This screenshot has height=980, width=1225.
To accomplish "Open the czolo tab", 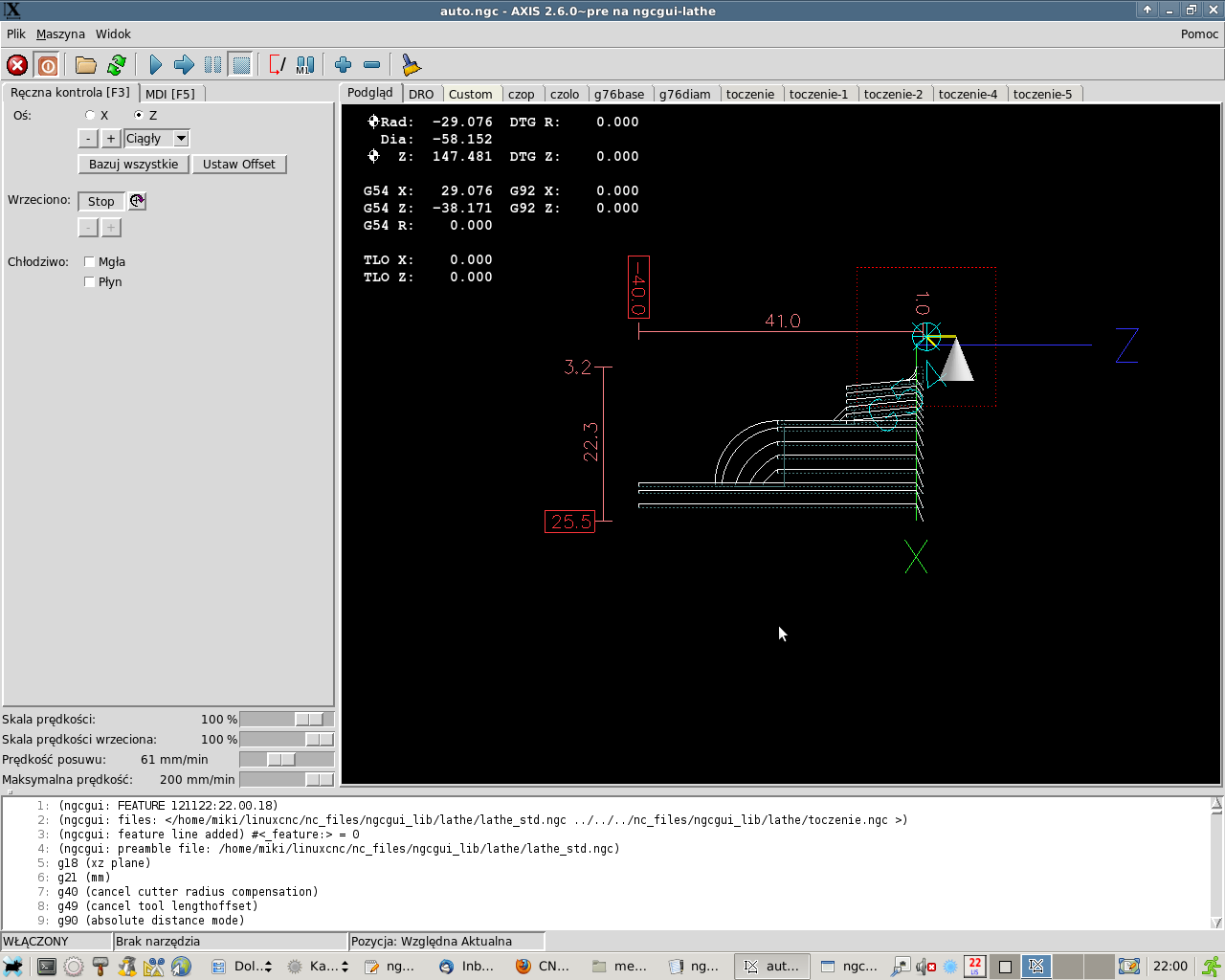I will 565,94.
